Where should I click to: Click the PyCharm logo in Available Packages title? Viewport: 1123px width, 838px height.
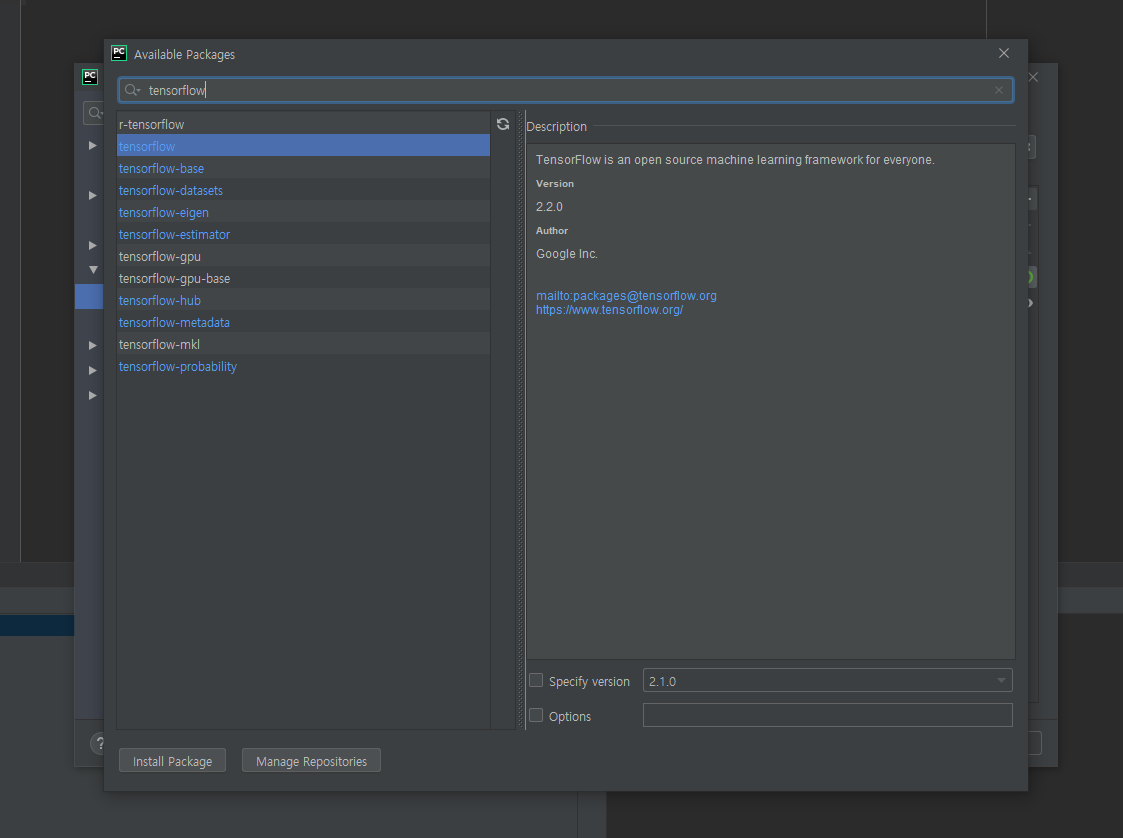[119, 53]
